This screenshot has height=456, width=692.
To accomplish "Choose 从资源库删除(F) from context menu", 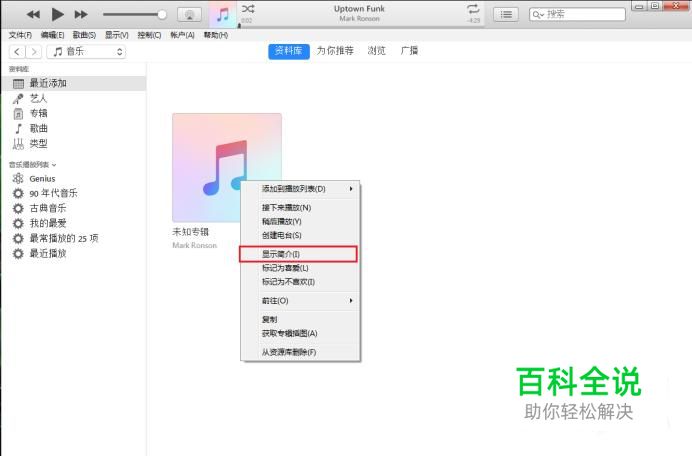I will point(300,352).
